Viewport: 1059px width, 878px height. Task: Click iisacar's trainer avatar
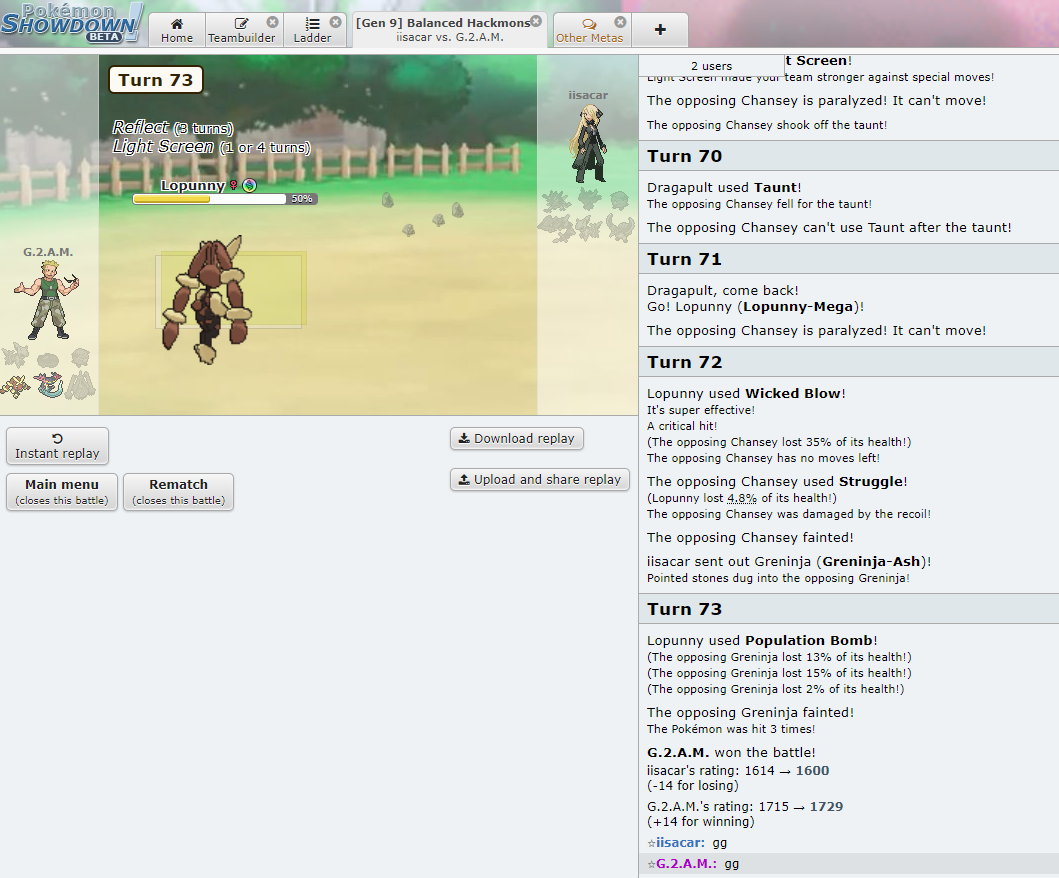[x=588, y=143]
